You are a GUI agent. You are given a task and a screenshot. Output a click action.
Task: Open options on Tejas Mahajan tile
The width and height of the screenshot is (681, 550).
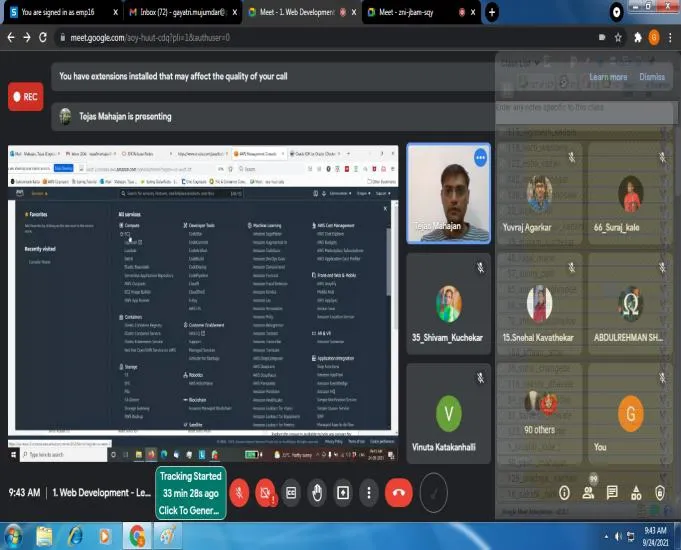tap(480, 157)
